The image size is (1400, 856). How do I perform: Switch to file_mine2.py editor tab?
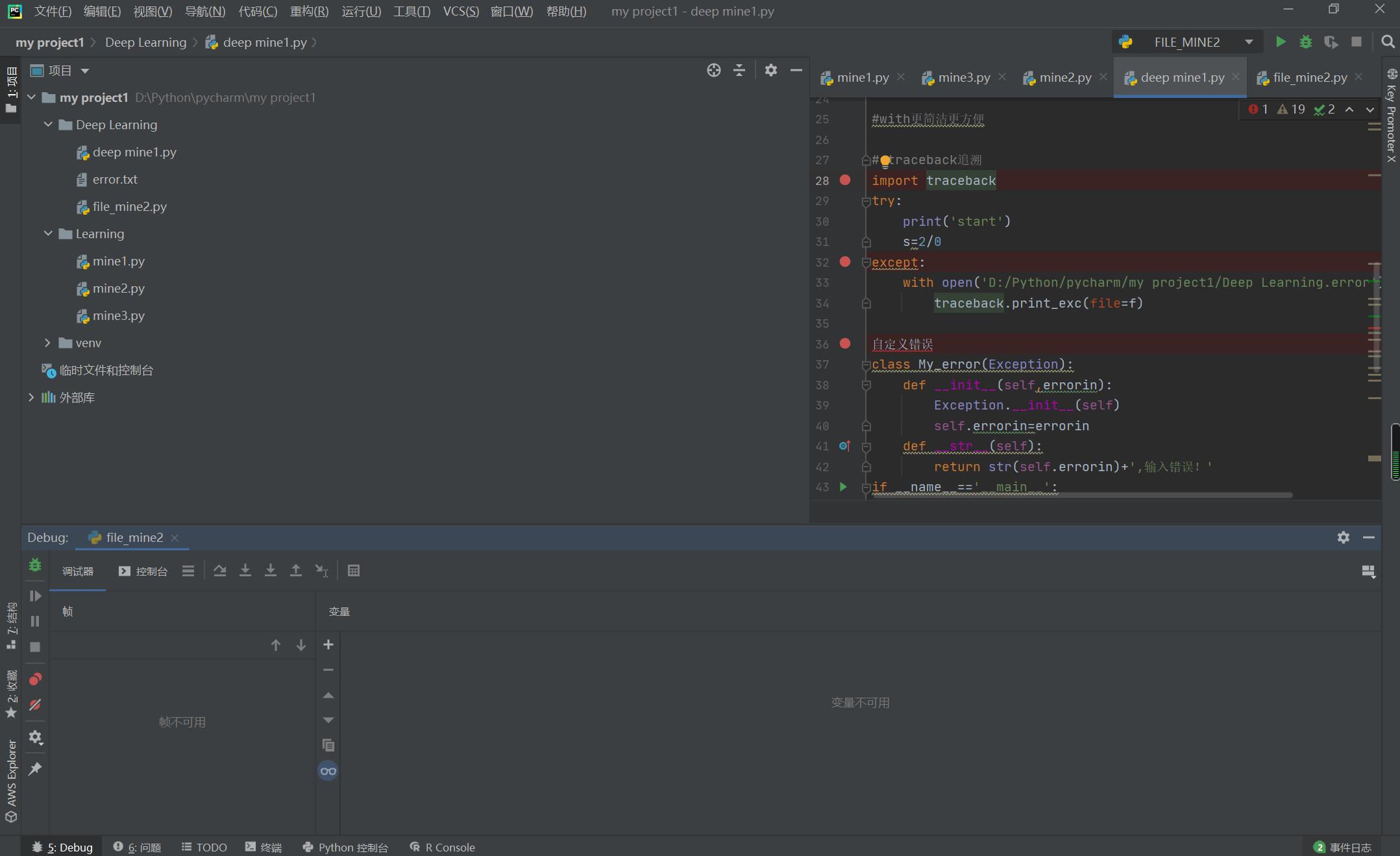point(1309,77)
